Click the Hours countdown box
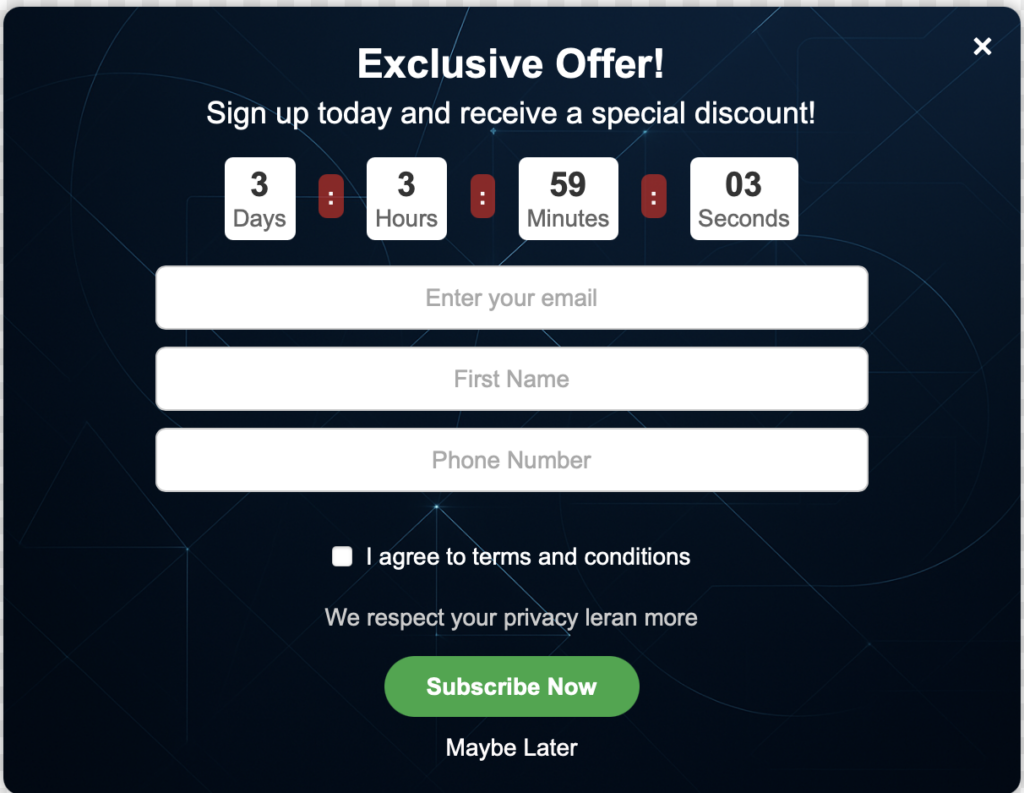Viewport: 1024px width, 793px height. (x=406, y=198)
